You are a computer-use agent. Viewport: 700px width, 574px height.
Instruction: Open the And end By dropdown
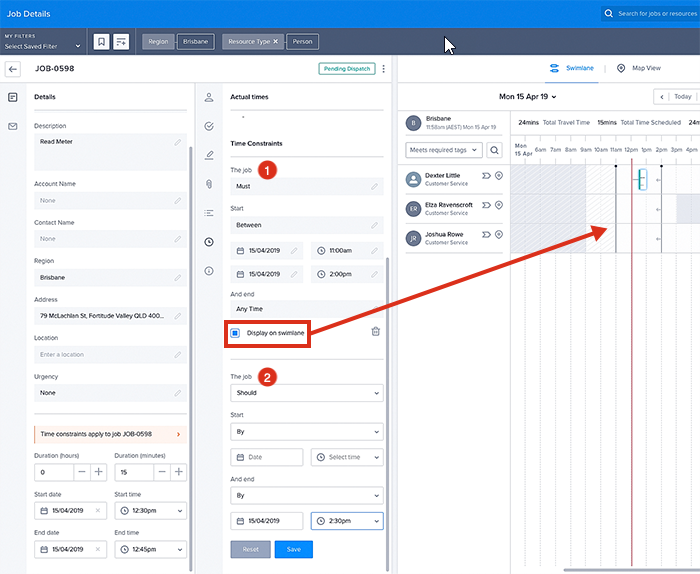click(x=307, y=495)
